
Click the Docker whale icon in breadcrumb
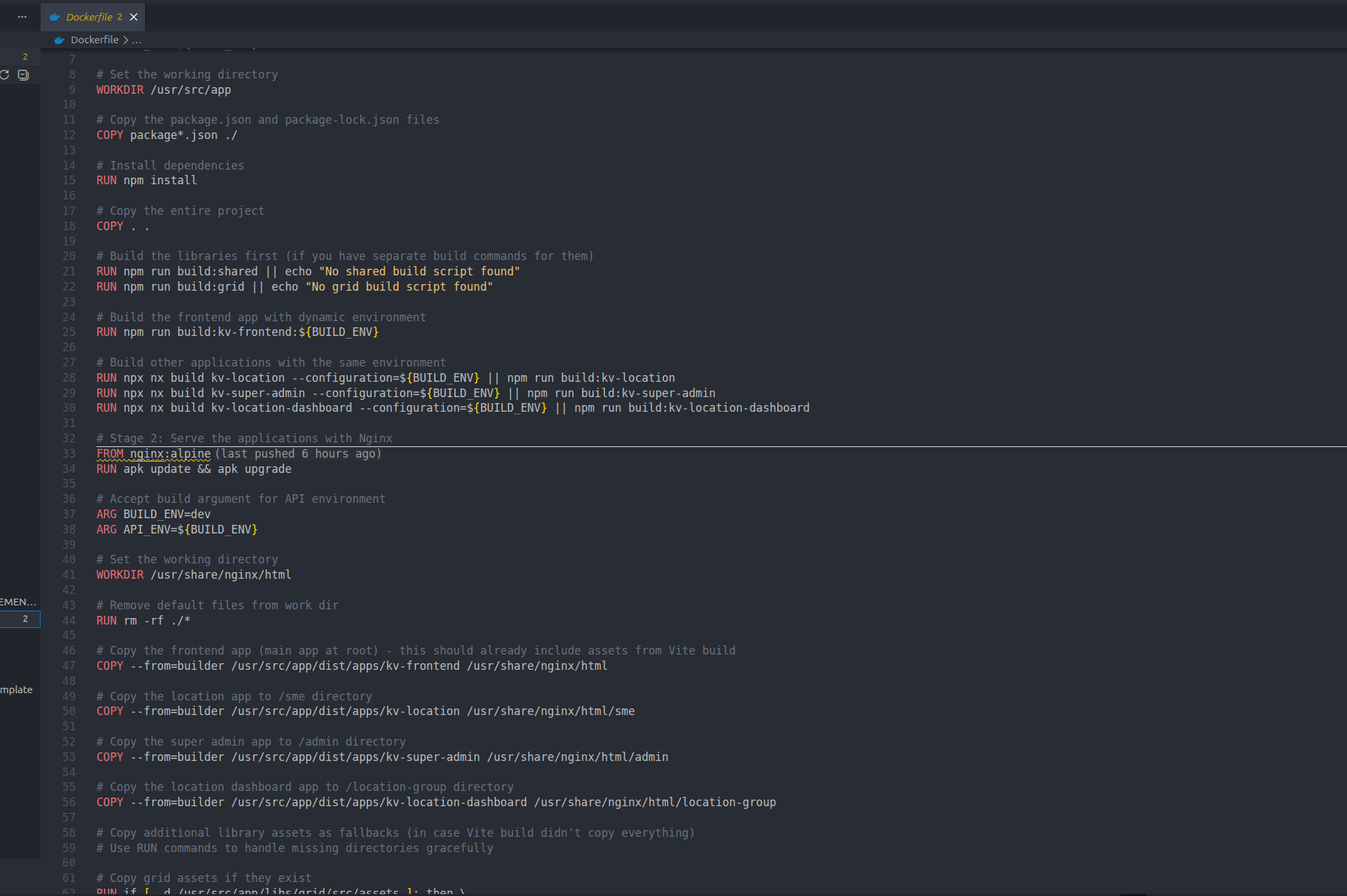[x=60, y=40]
